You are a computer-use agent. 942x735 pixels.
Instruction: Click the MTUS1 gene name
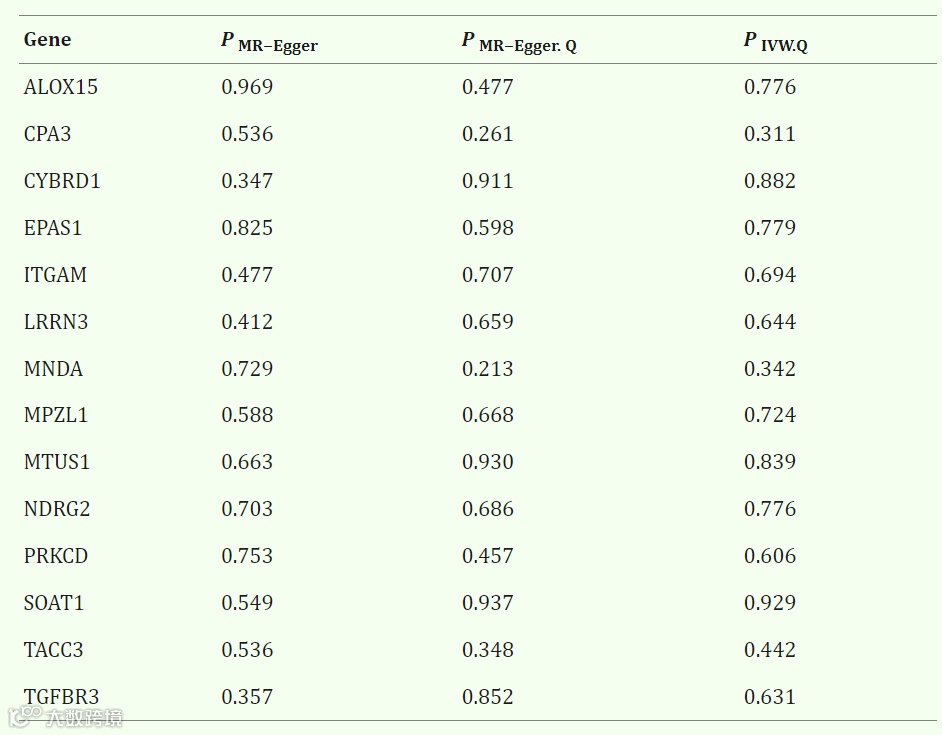coord(57,462)
